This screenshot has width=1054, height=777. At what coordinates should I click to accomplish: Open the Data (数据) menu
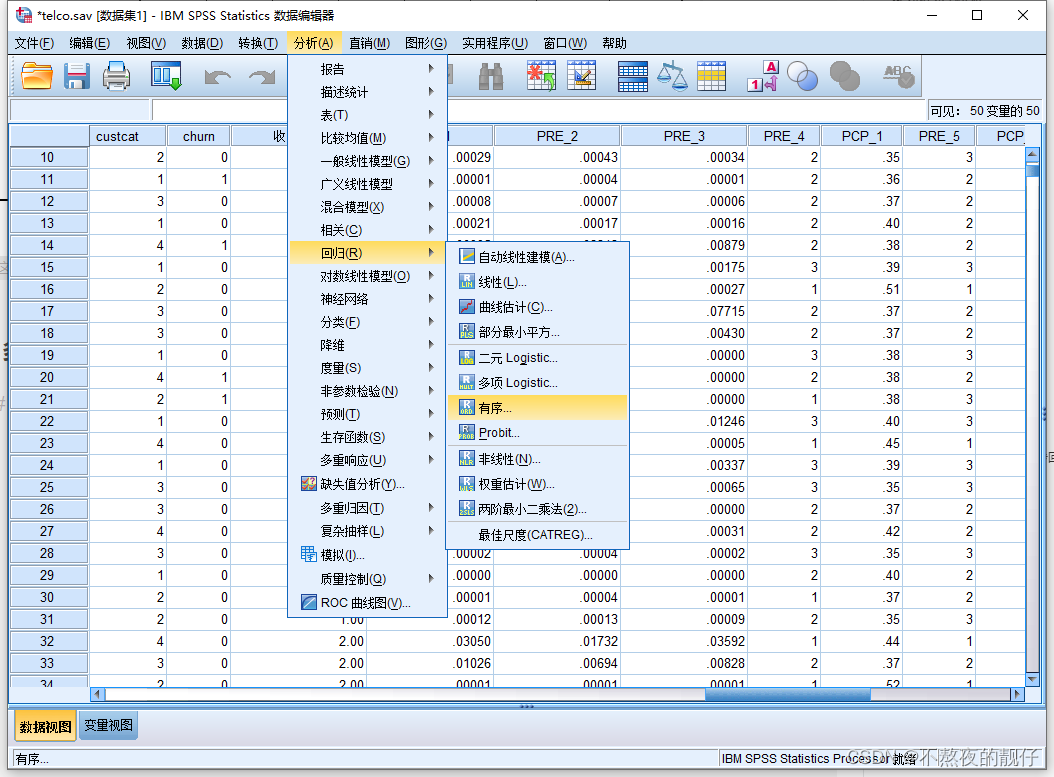(202, 43)
